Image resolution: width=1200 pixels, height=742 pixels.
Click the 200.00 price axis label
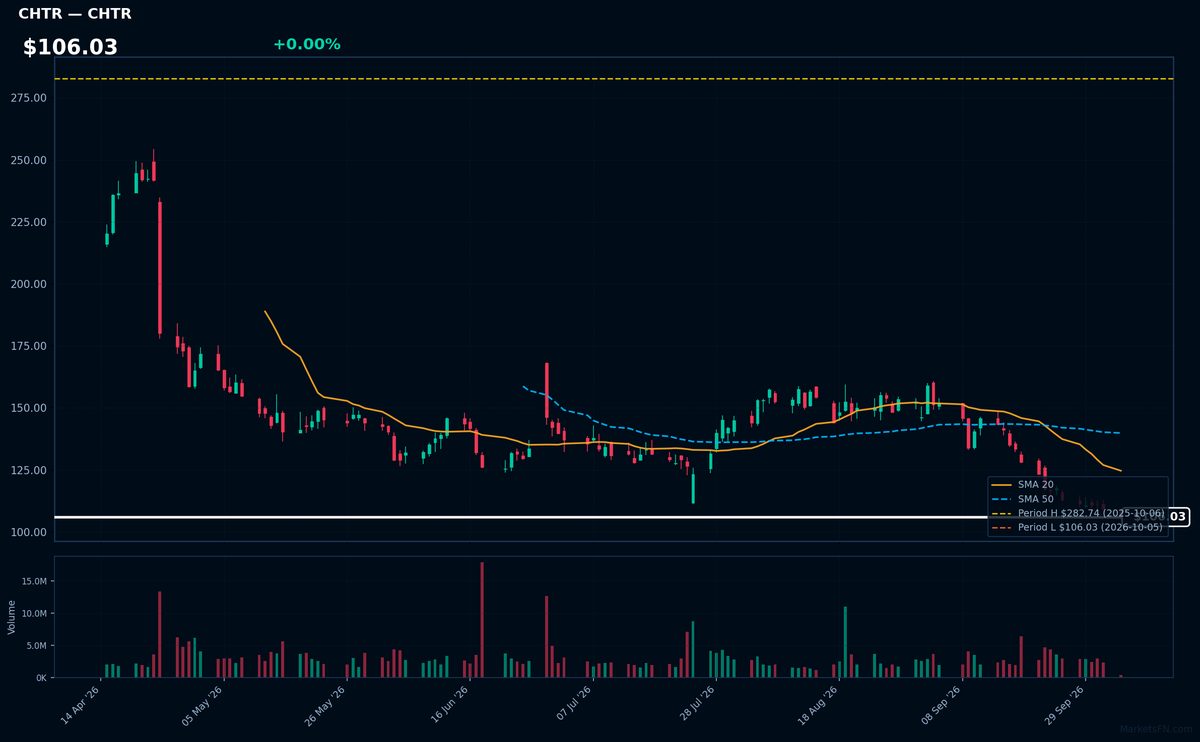30,284
